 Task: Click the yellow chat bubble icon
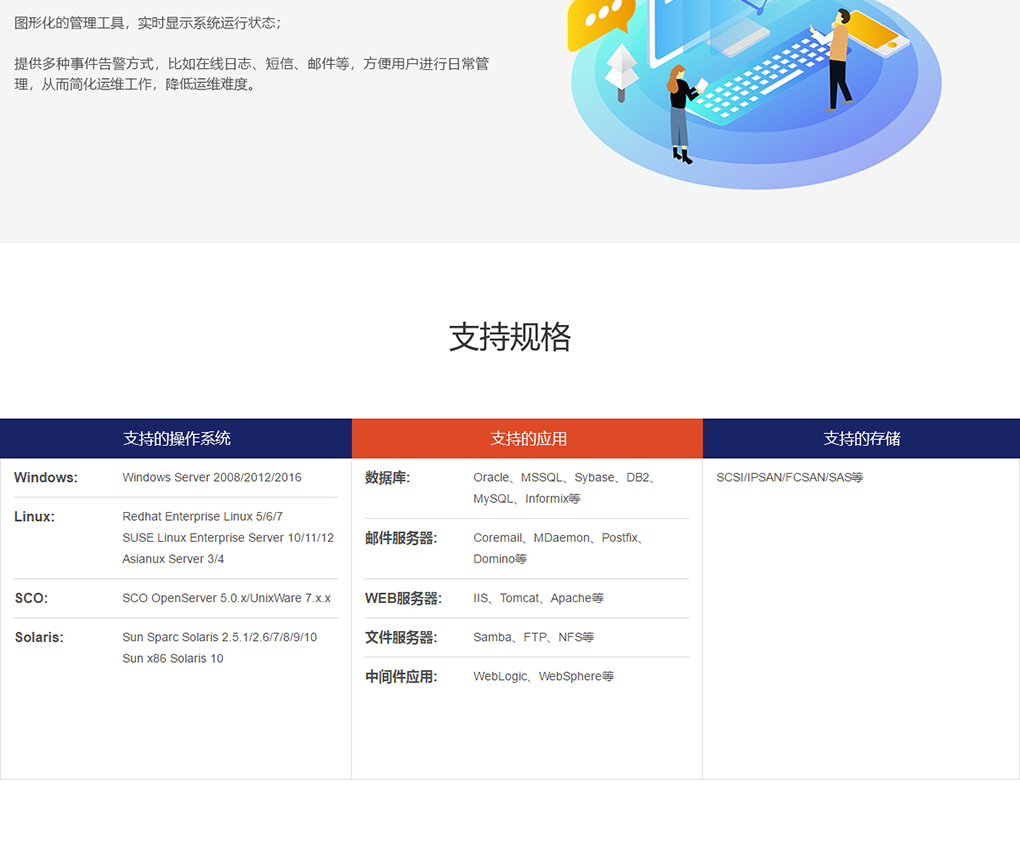pyautogui.click(x=599, y=23)
